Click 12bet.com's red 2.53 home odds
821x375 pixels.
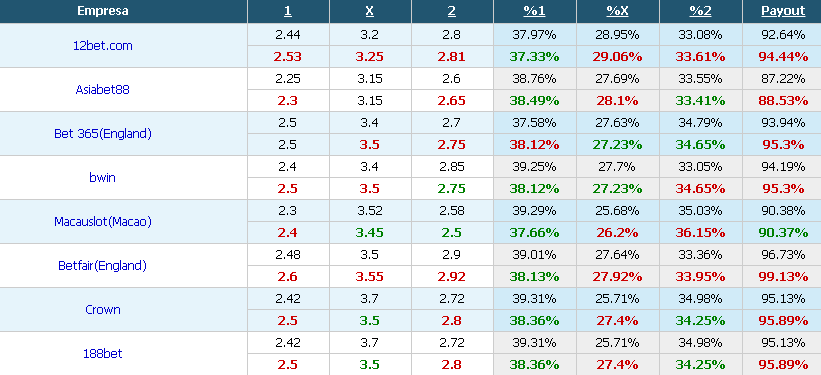tap(287, 57)
